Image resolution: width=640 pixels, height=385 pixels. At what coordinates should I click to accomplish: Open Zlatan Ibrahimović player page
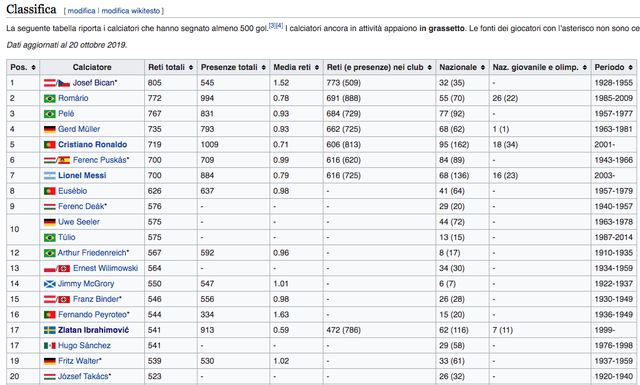point(93,330)
